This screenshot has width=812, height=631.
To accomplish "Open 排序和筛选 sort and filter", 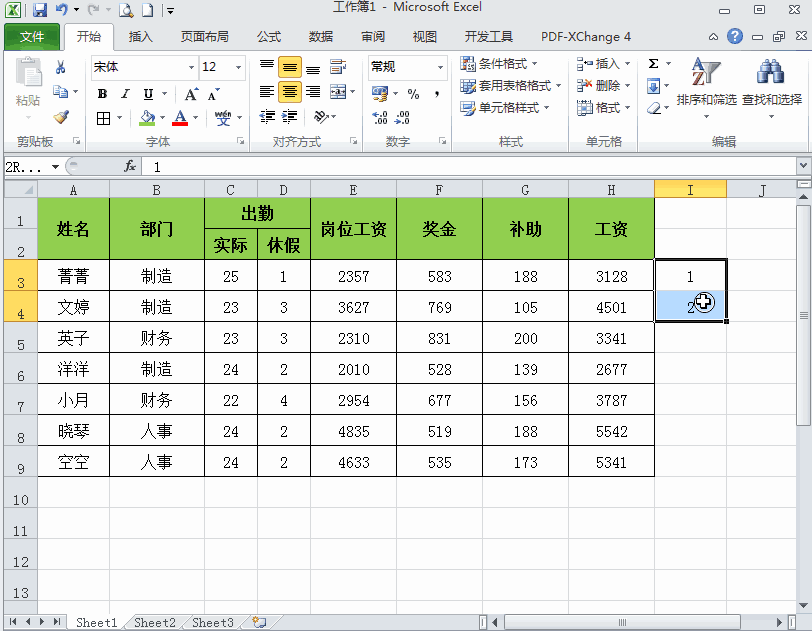I will (706, 83).
